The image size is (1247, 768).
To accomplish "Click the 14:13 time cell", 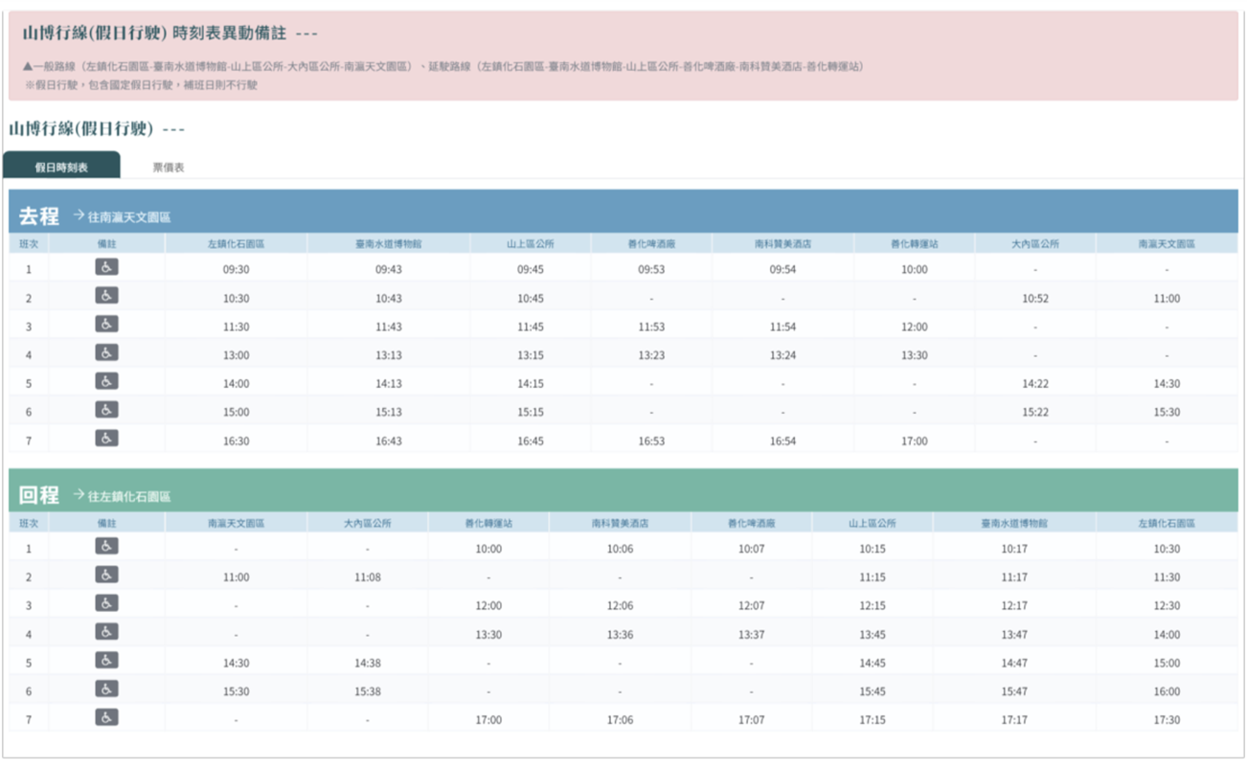I will point(388,384).
